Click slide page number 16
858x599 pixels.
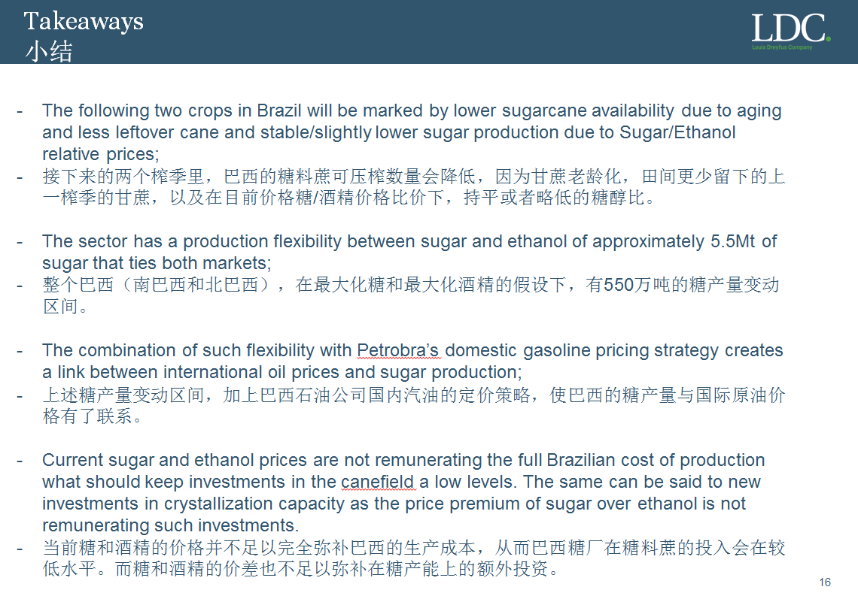(825, 583)
